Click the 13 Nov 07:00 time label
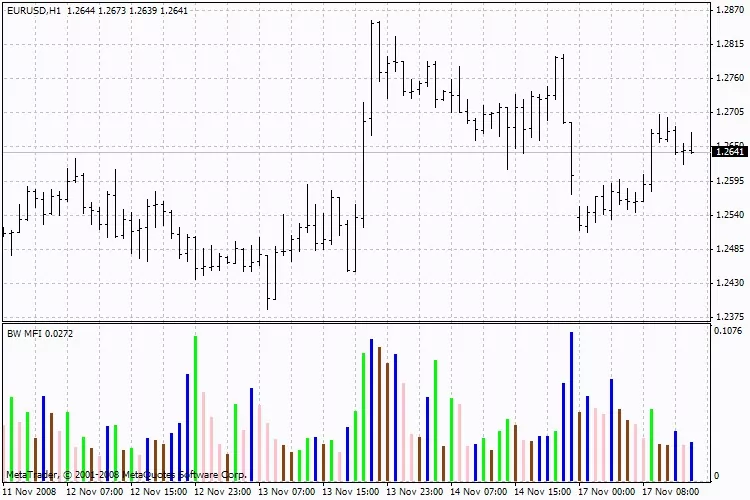 click(287, 492)
